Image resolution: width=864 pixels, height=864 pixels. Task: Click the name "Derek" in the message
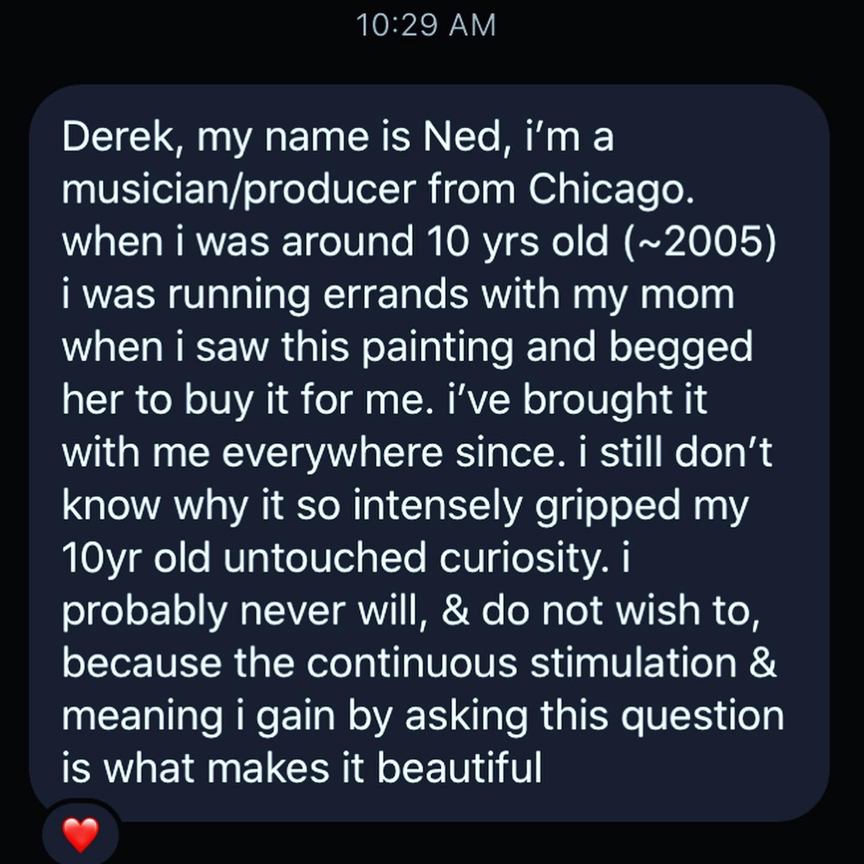(x=118, y=137)
